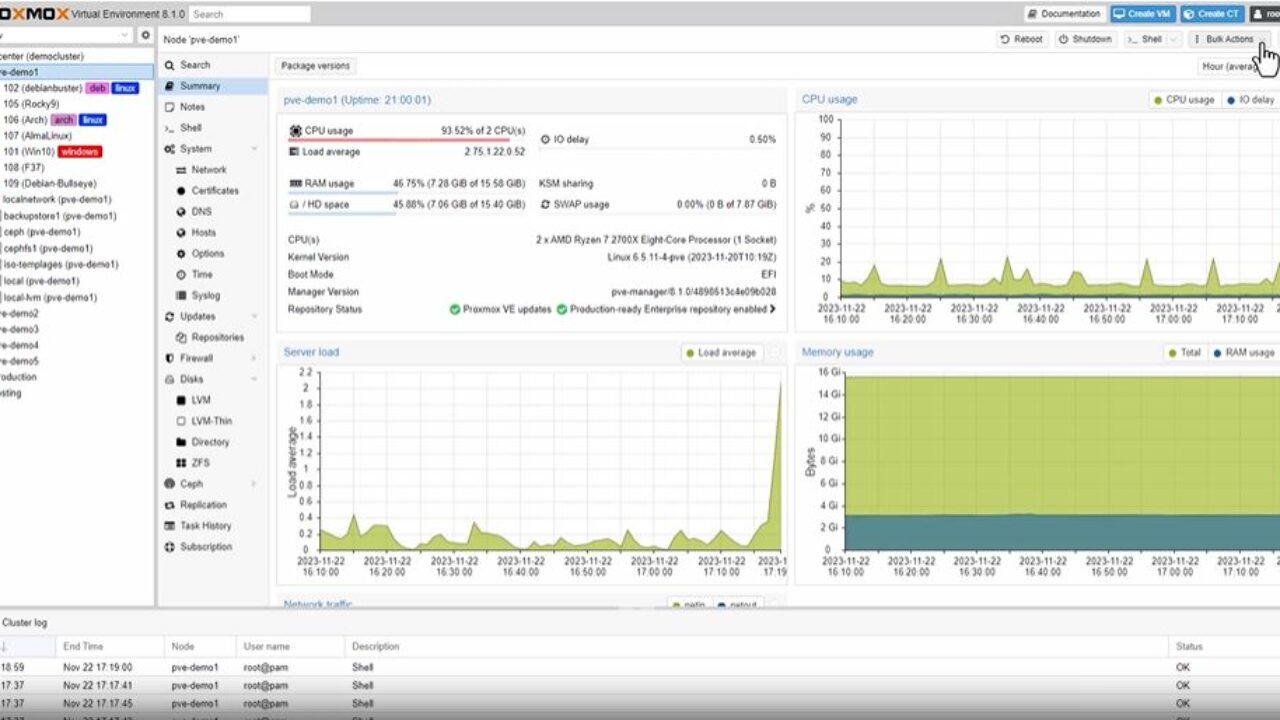Collapse the Updates section arrow

254,317
